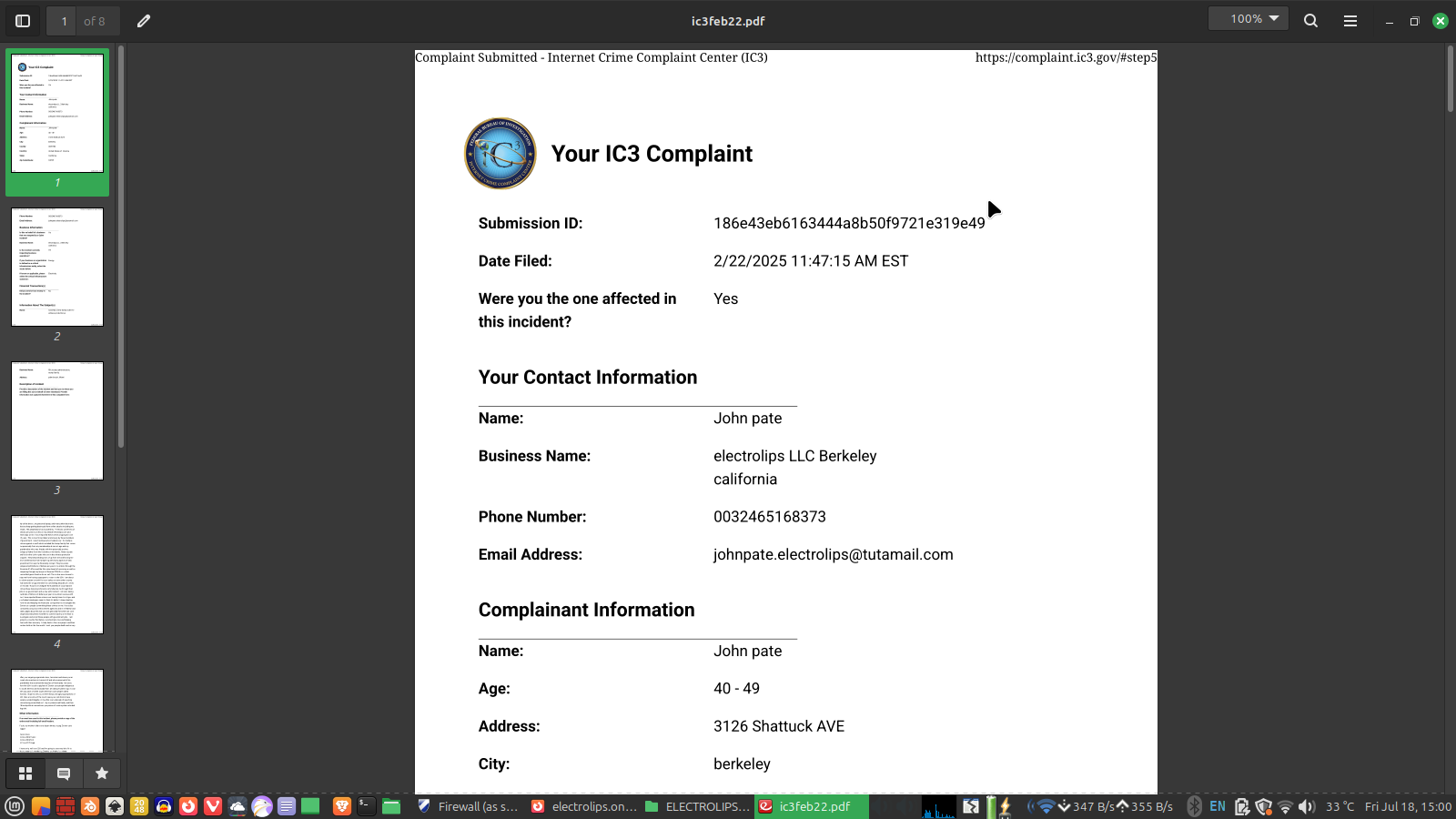The image size is (1456, 819).
Task: Open the pencil annotation tool
Action: (144, 21)
